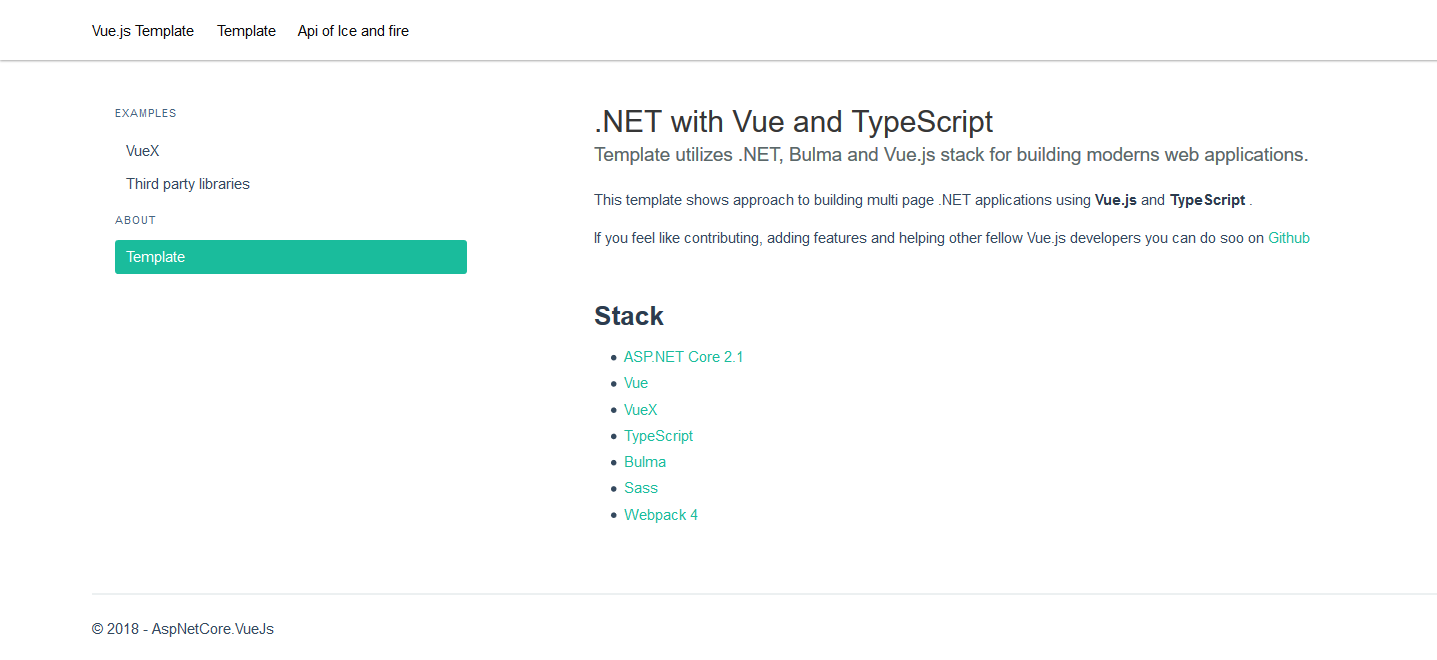1437x660 pixels.
Task: Click the .NET with Vue and TypeScript title
Action: tap(793, 122)
